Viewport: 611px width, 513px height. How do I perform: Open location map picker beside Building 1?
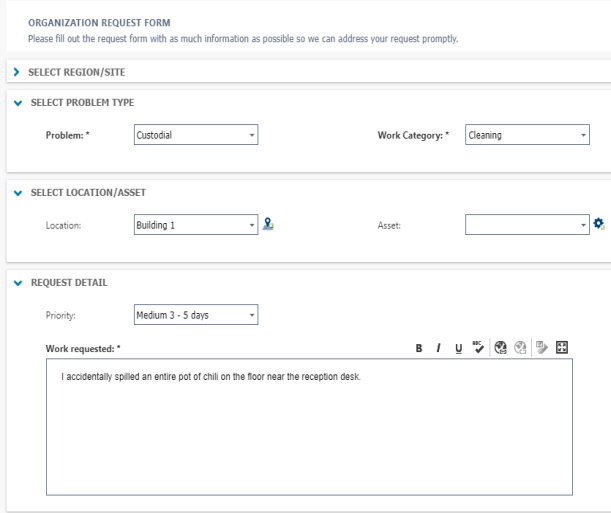(268, 224)
